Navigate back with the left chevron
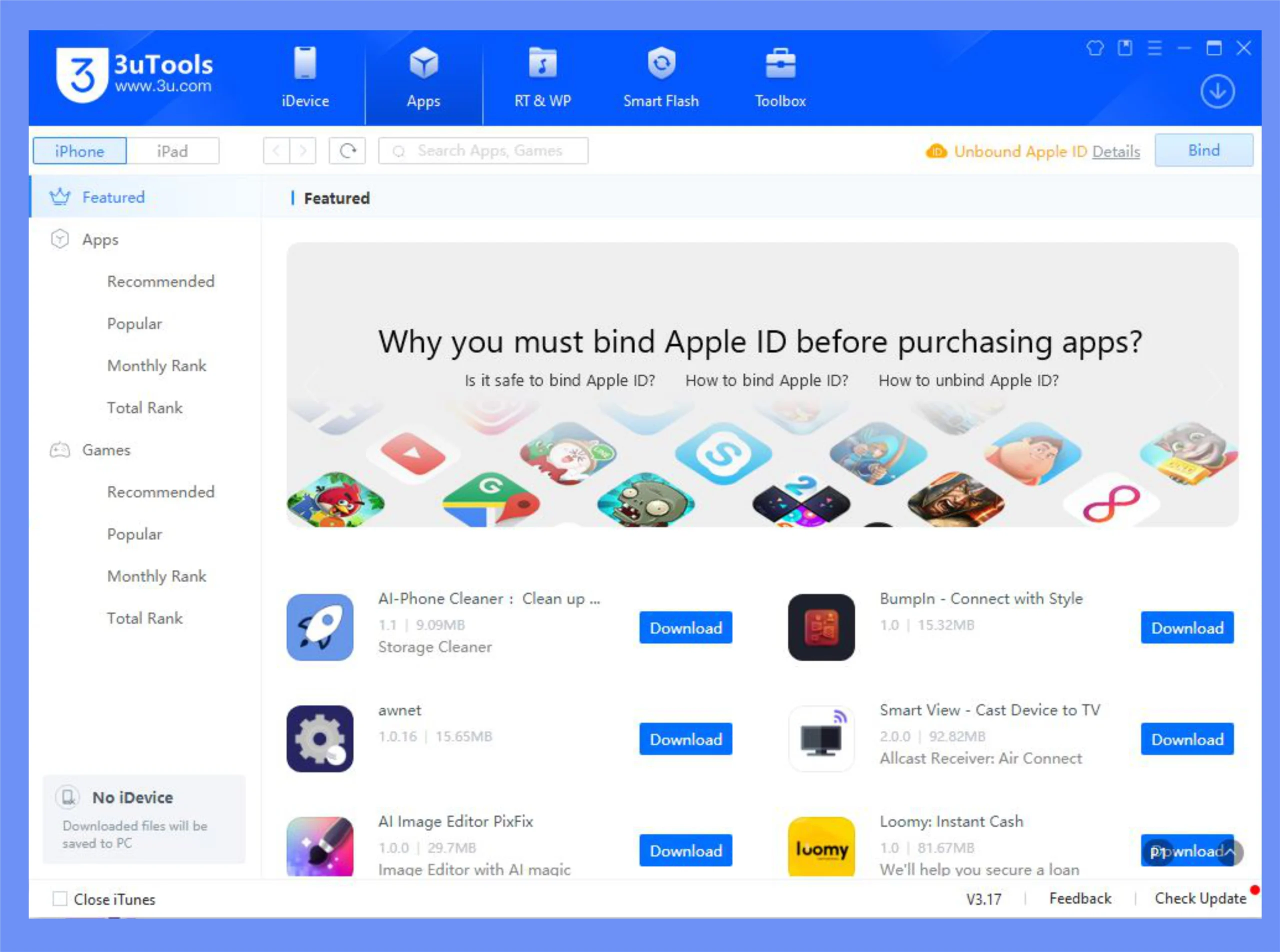 coord(276,151)
